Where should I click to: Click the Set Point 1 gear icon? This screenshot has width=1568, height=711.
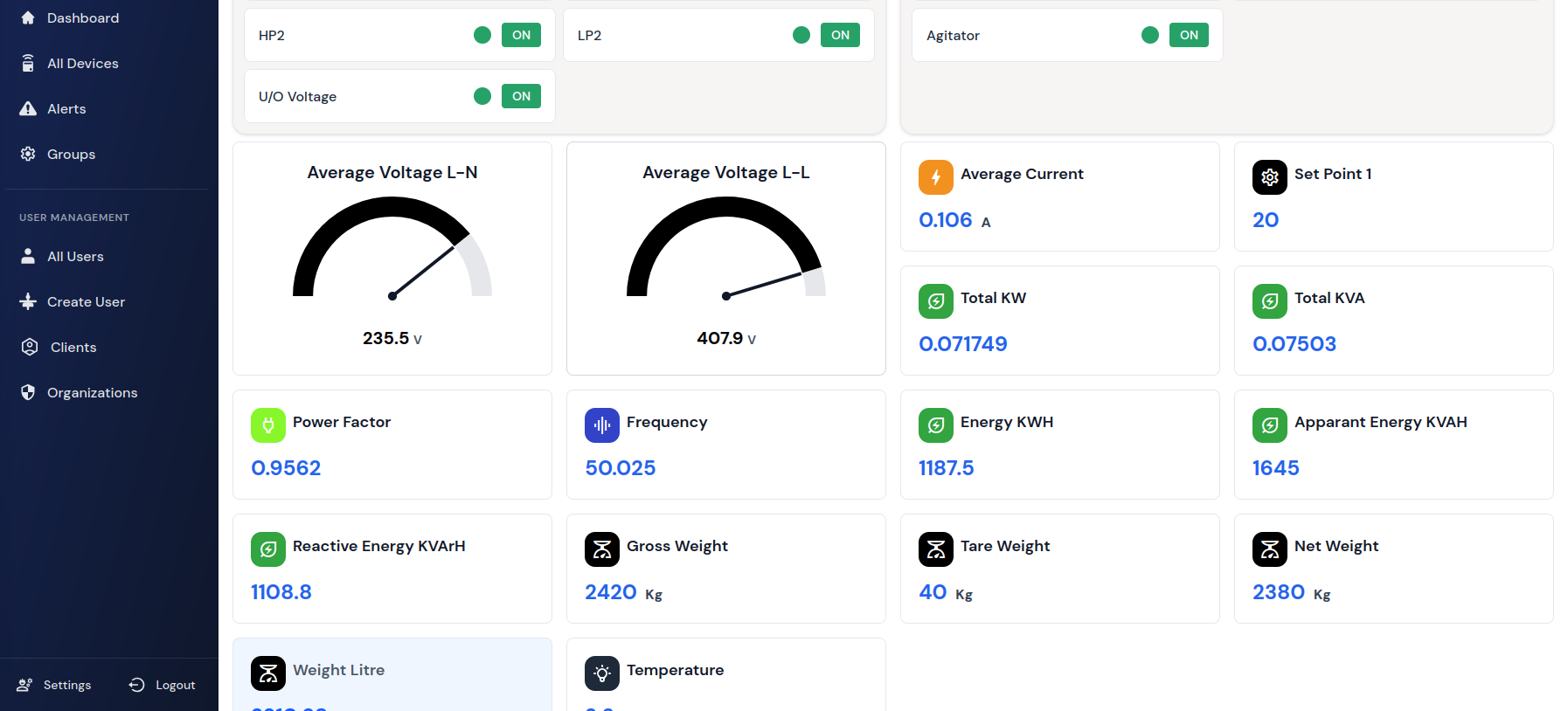pos(1270,177)
